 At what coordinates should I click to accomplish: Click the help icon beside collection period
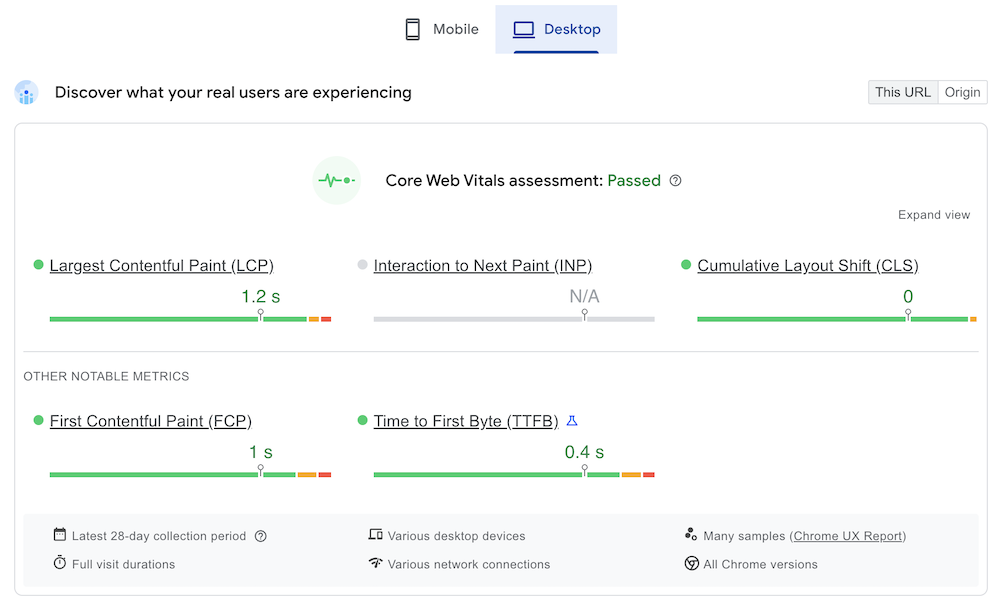point(261,536)
